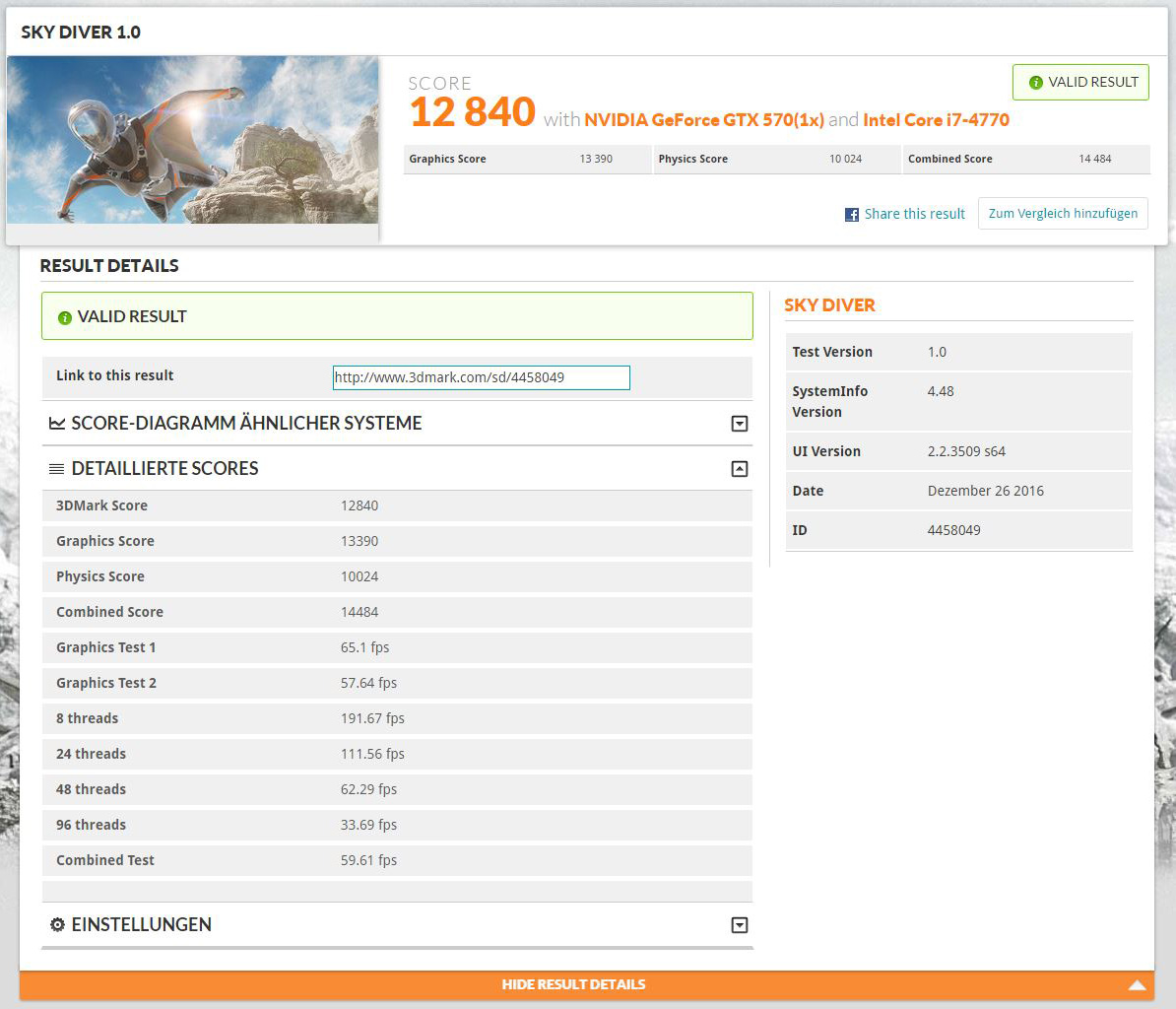Click the Facebook share icon

852,214
